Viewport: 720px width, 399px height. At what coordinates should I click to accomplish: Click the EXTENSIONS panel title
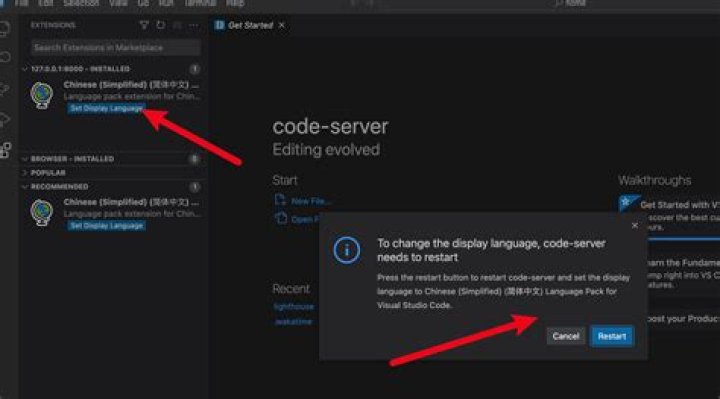tap(53, 25)
